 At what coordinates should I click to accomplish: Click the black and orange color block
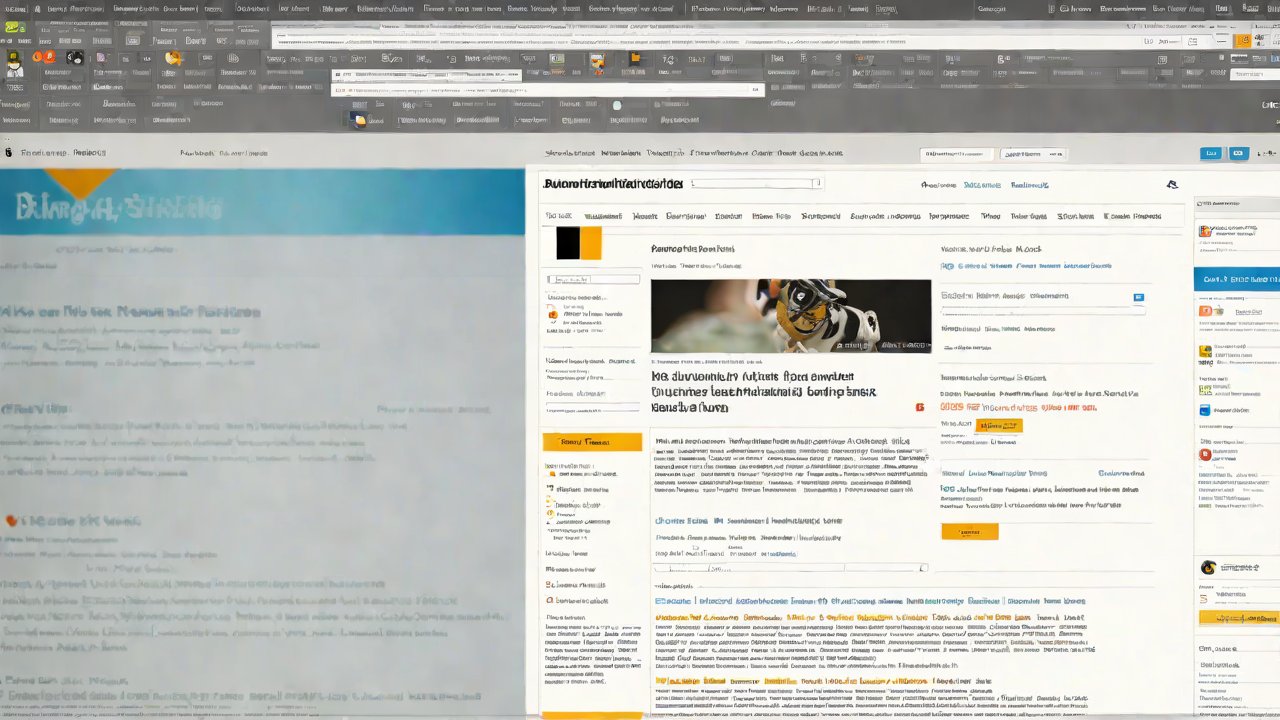(x=579, y=243)
